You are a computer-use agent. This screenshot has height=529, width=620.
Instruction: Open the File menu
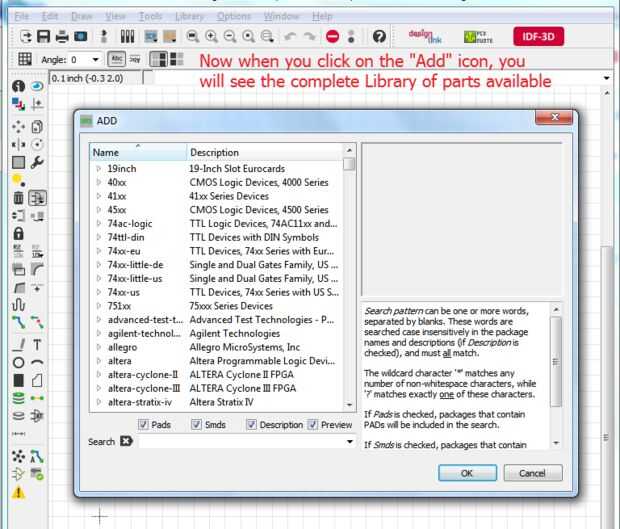(22, 17)
